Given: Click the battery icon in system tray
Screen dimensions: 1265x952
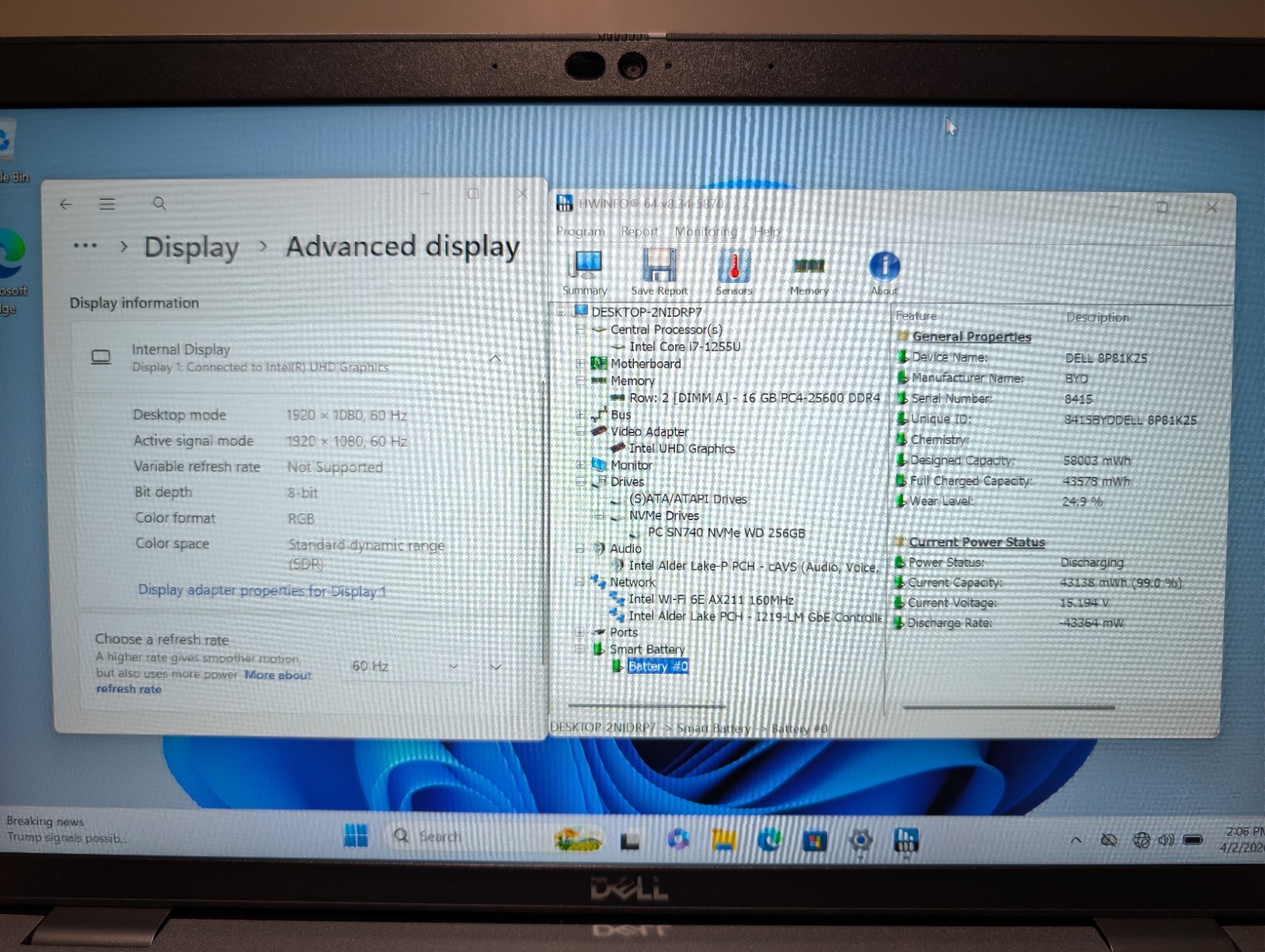Looking at the screenshot, I should point(1193,840).
